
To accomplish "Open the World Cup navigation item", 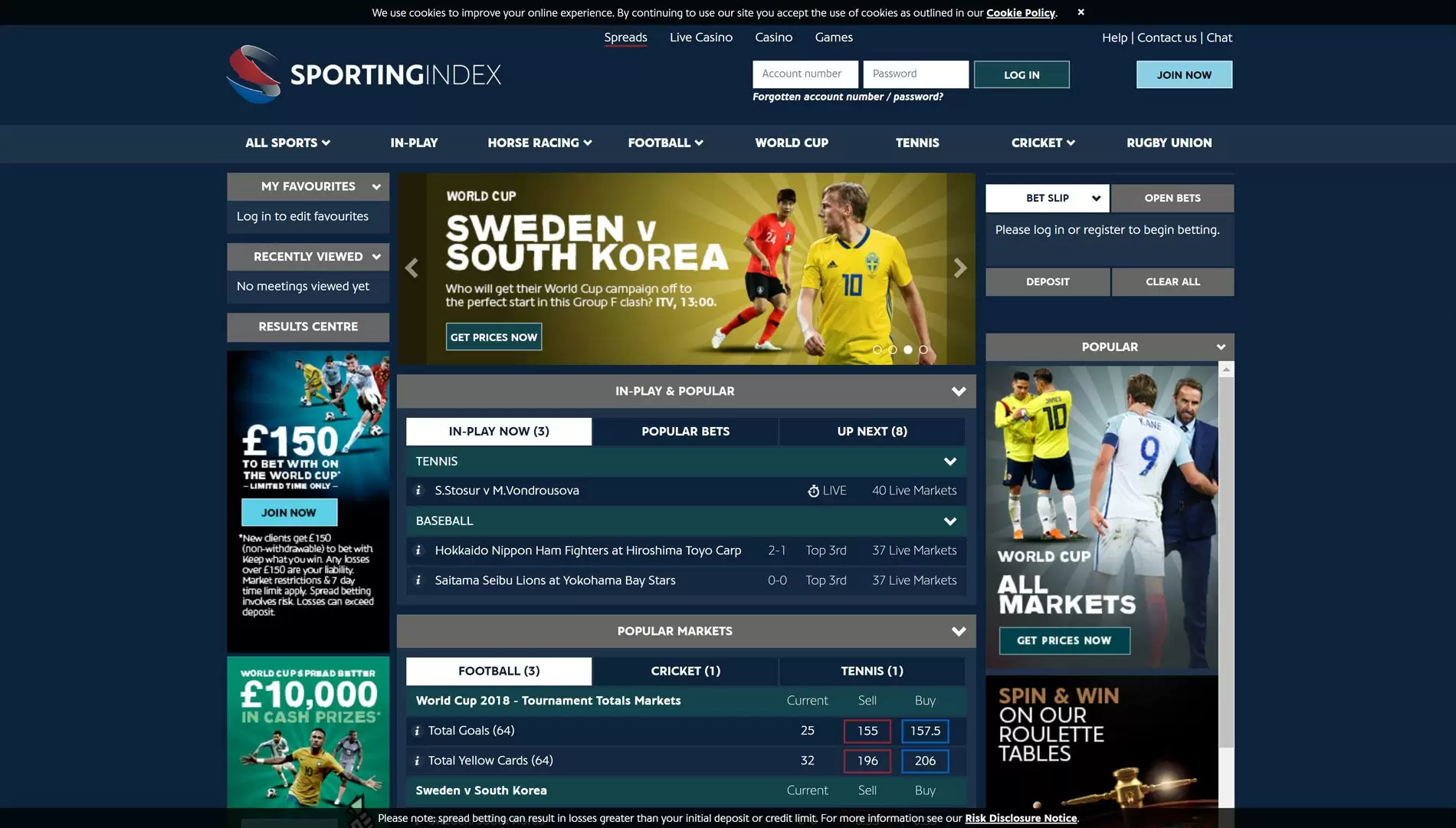I will [792, 143].
